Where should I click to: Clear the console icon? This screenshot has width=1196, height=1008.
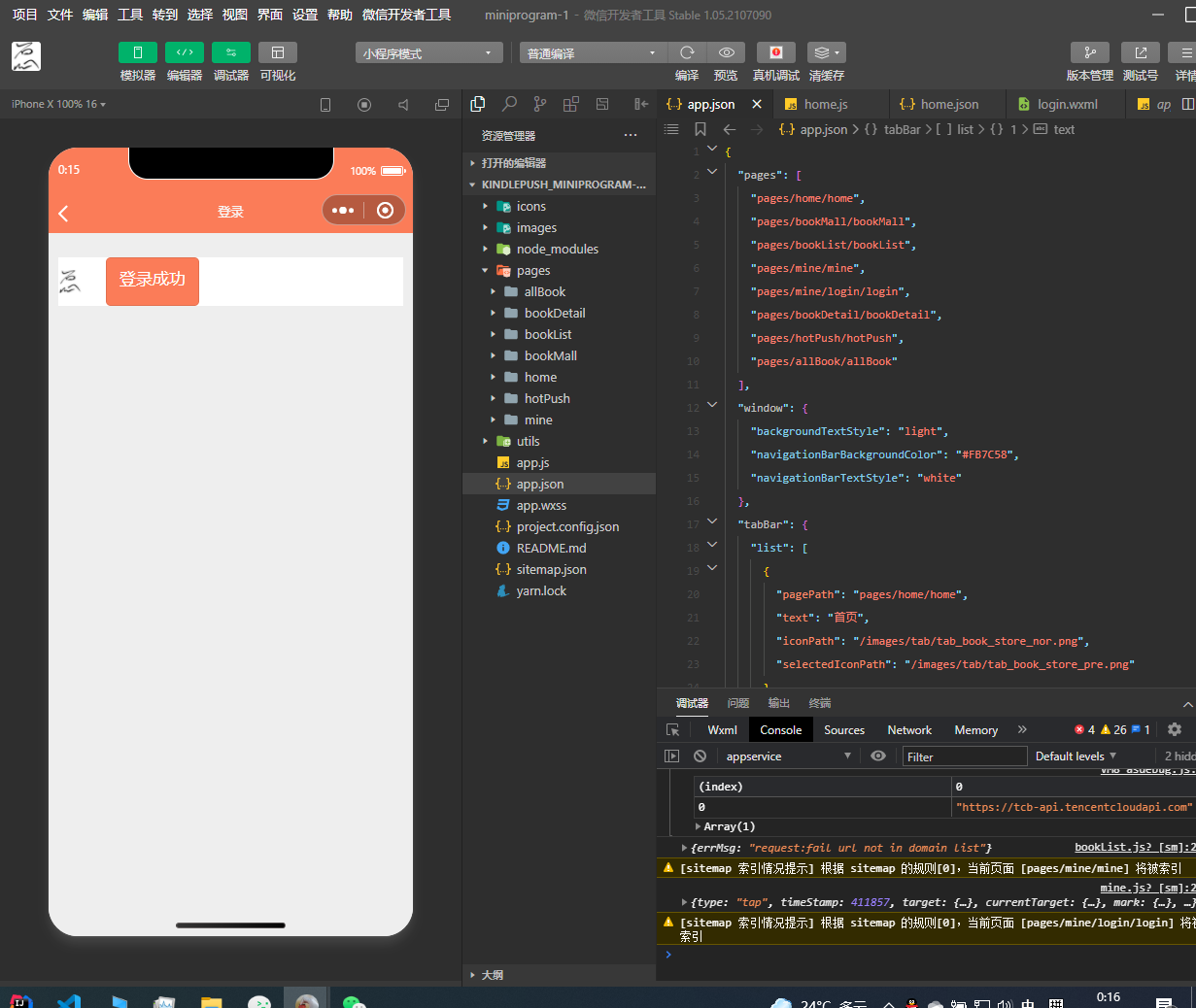click(x=700, y=756)
